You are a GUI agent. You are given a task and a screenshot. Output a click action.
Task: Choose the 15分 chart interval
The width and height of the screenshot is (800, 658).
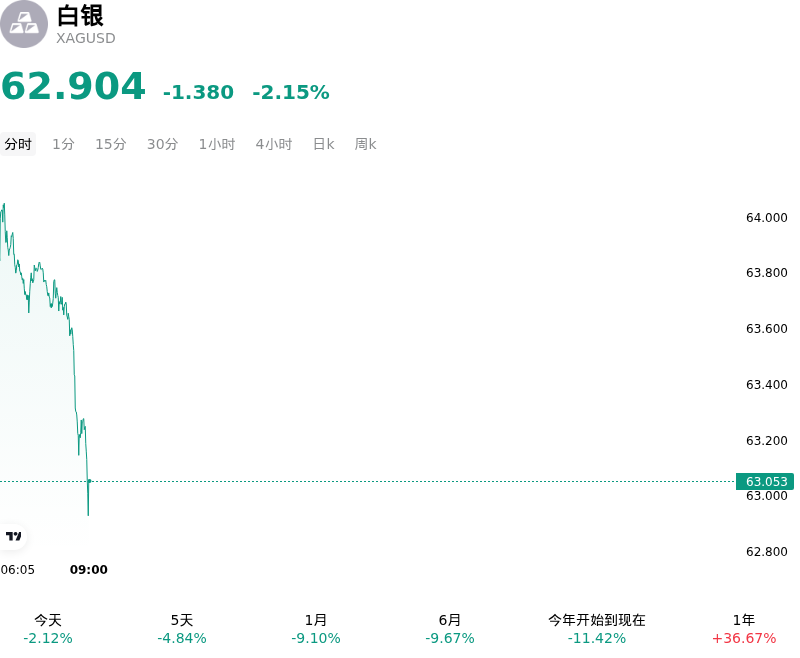pos(111,144)
